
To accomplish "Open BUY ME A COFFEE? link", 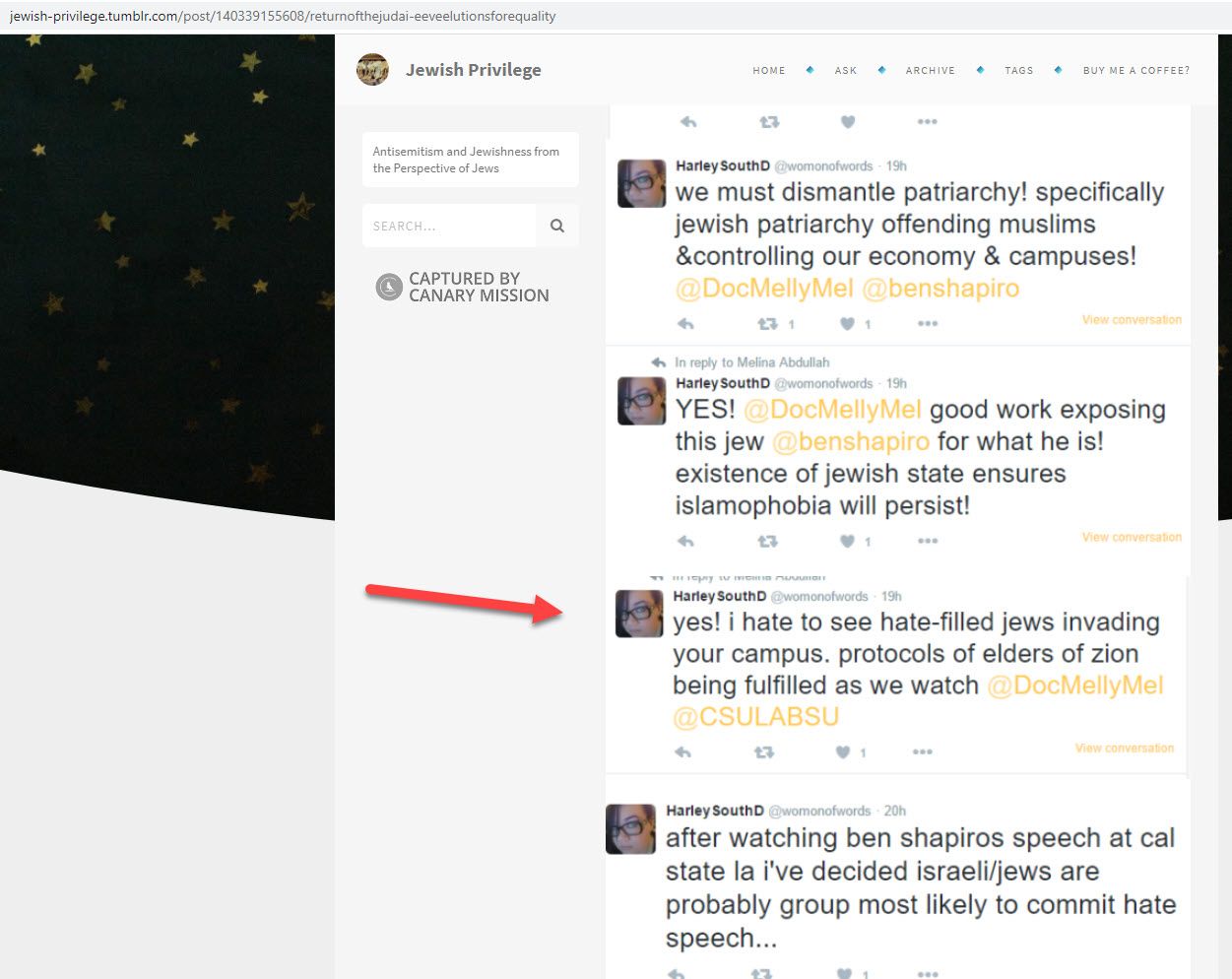I will pos(1135,70).
